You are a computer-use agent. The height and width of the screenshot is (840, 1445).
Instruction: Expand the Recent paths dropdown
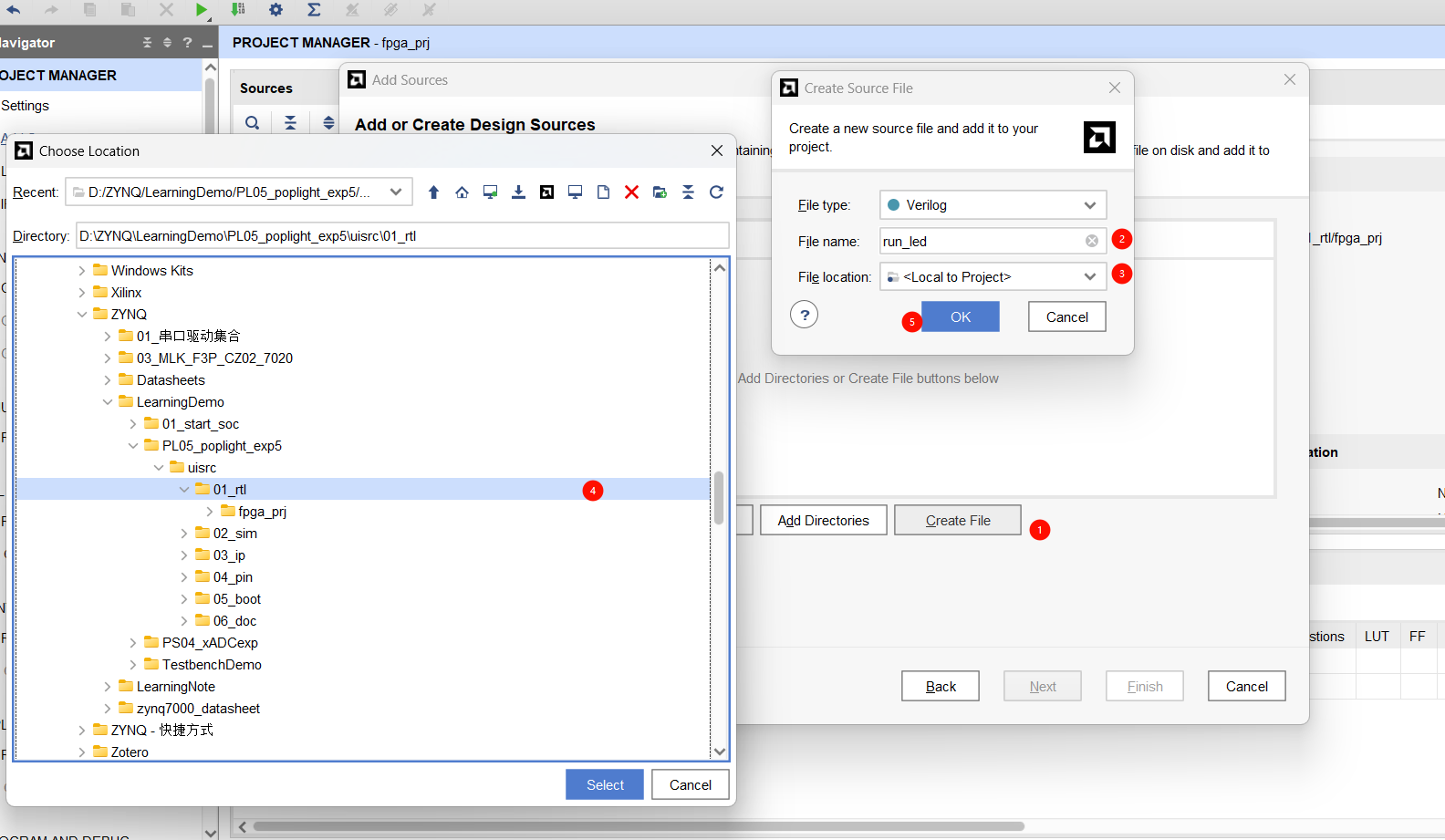(x=396, y=192)
